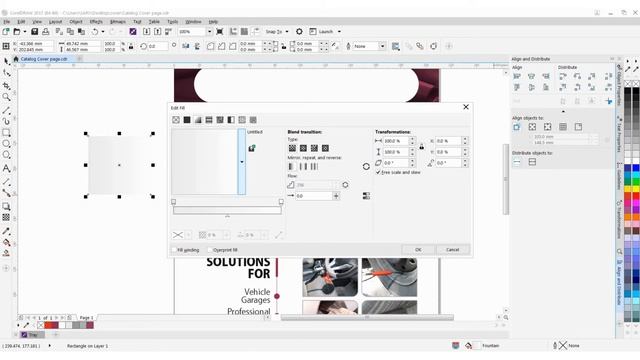Screen dimensions: 640x360
Task: Switch to Catalog Cover page.cdr tab
Action: pos(44,59)
